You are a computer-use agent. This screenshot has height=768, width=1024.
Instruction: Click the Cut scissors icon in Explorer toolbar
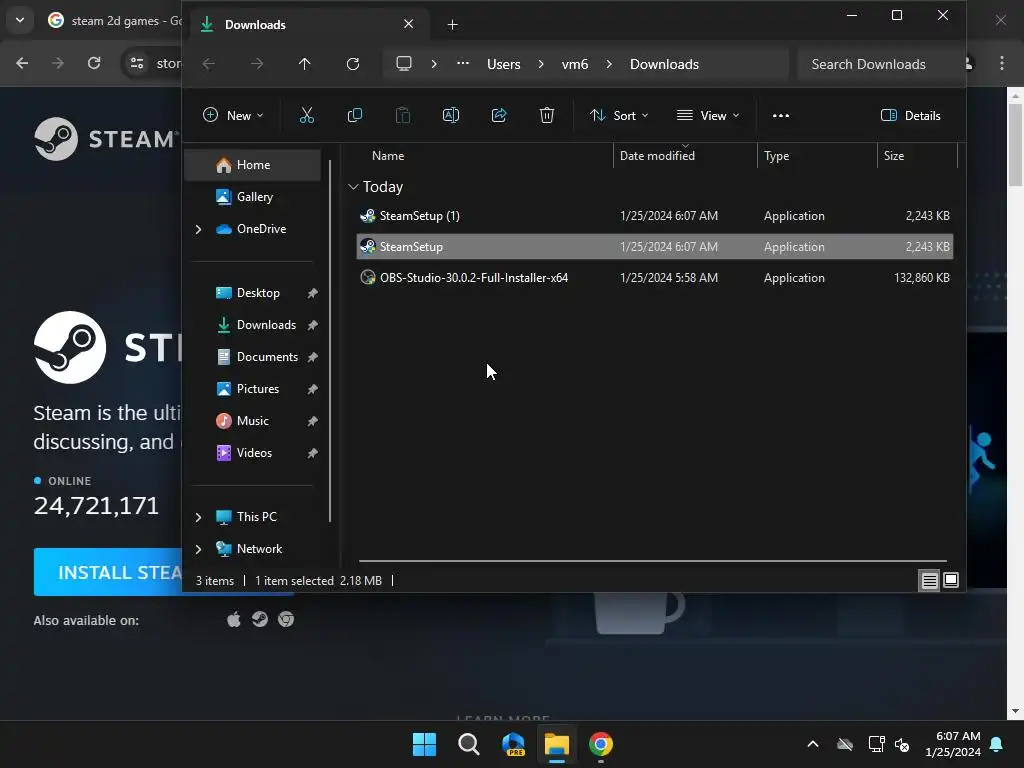coord(306,116)
